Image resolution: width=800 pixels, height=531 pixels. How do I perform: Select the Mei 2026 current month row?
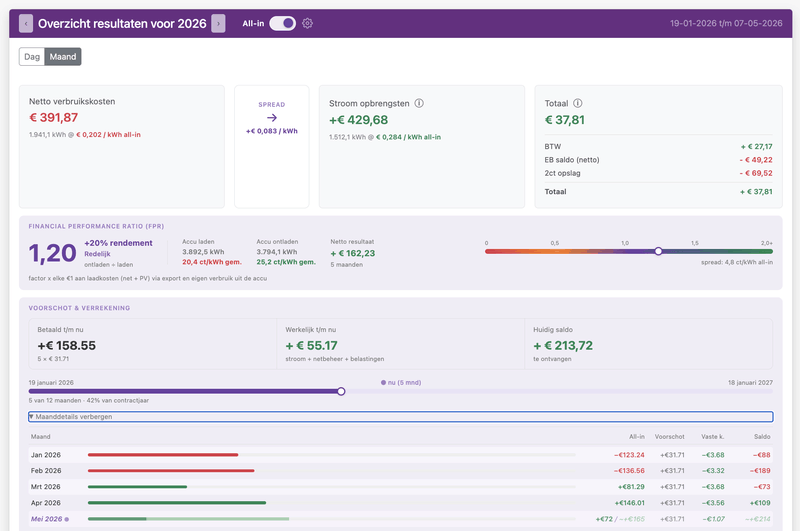point(401,519)
